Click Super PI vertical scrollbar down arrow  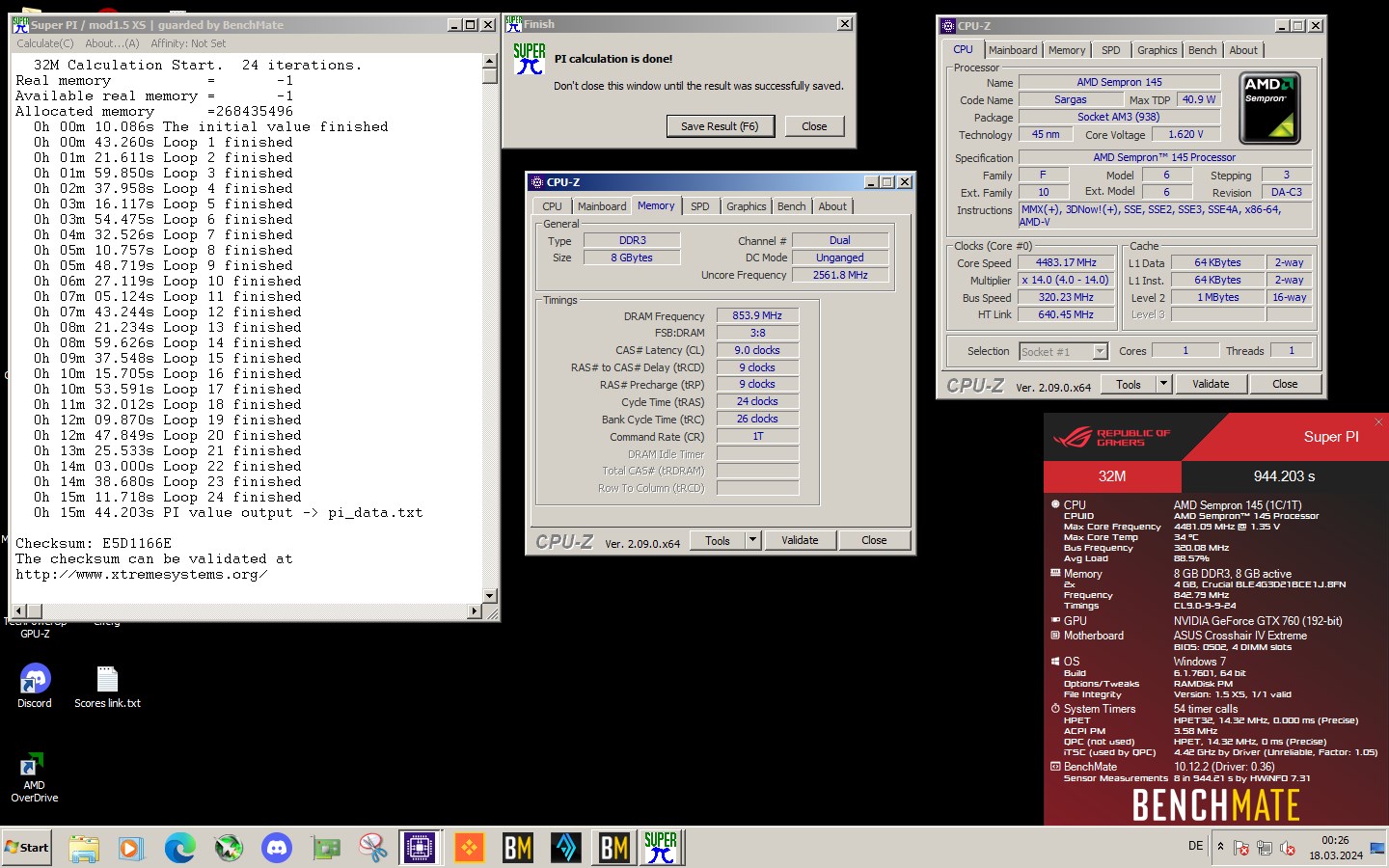[489, 596]
